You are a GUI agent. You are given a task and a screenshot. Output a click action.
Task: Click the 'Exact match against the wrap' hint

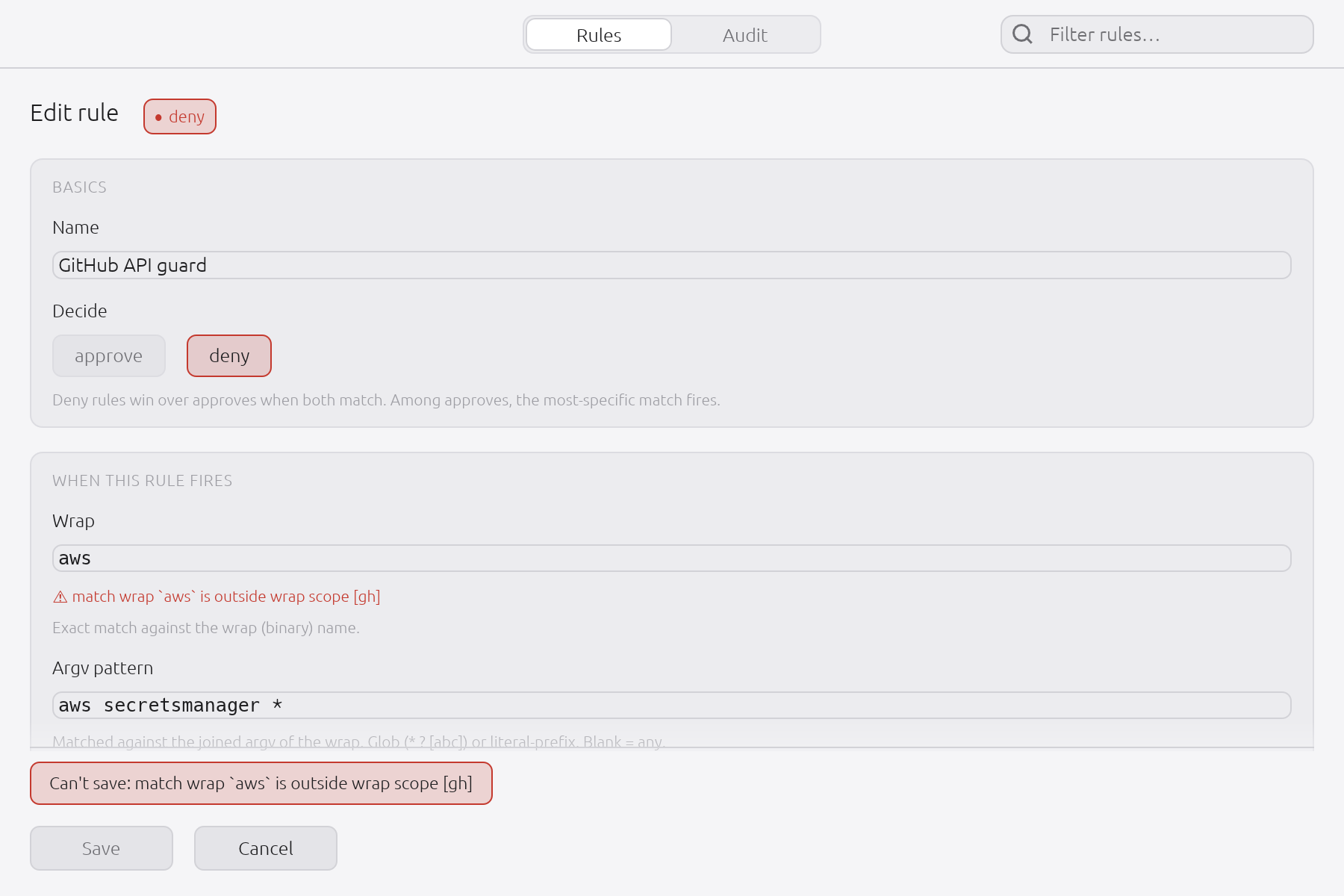206,628
